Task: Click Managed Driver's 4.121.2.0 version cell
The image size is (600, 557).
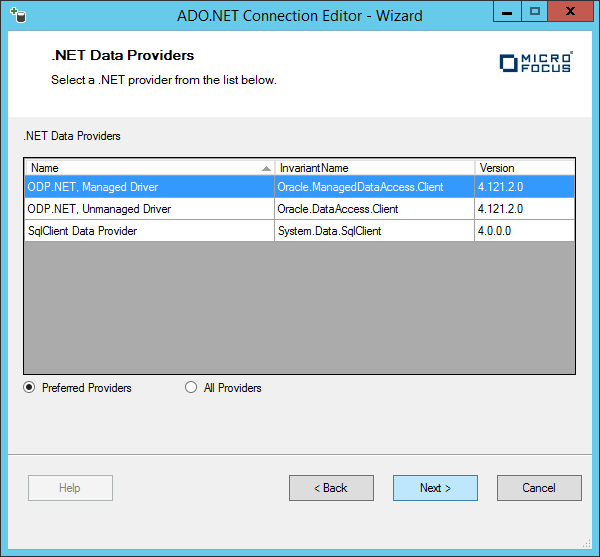Action: pos(525,187)
